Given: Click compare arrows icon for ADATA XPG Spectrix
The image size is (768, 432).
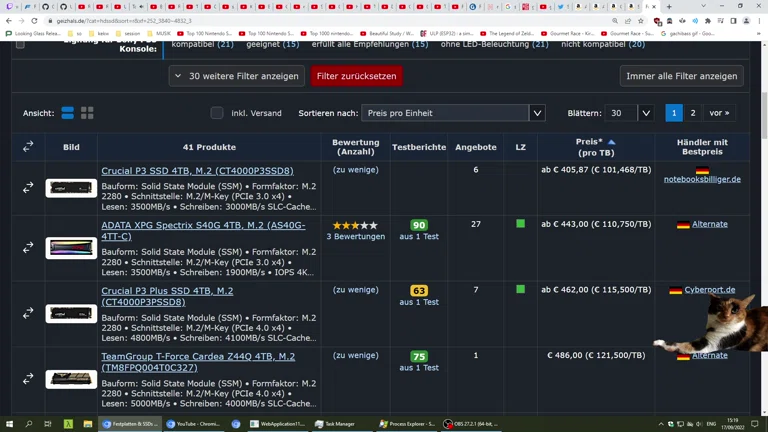Looking at the screenshot, I should 28,247.
